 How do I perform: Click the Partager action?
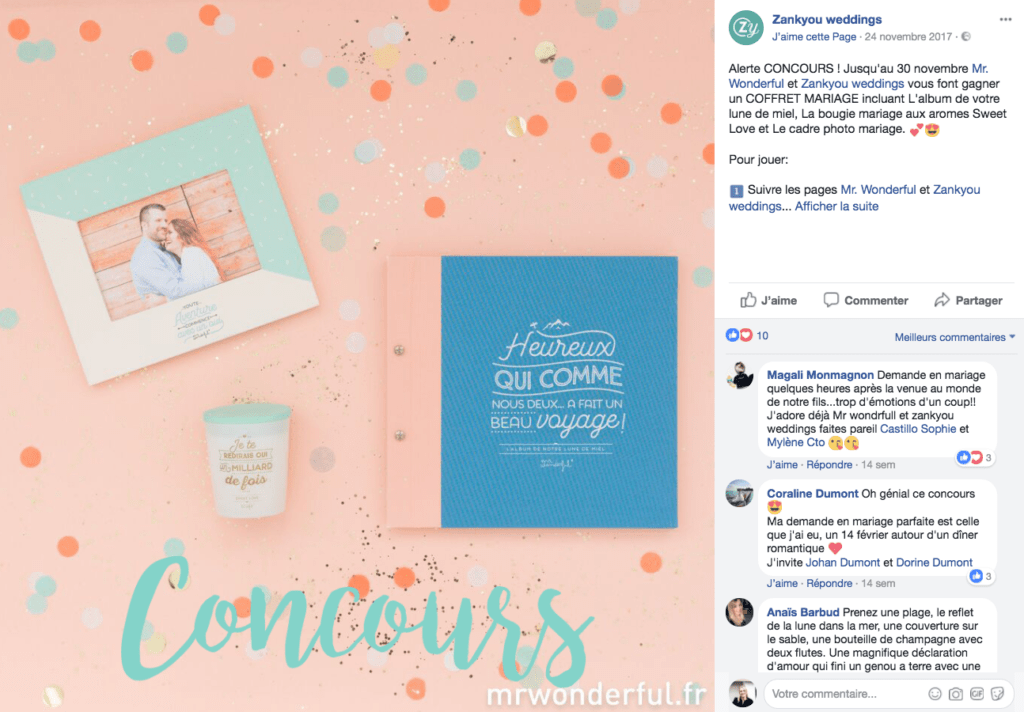(968, 300)
